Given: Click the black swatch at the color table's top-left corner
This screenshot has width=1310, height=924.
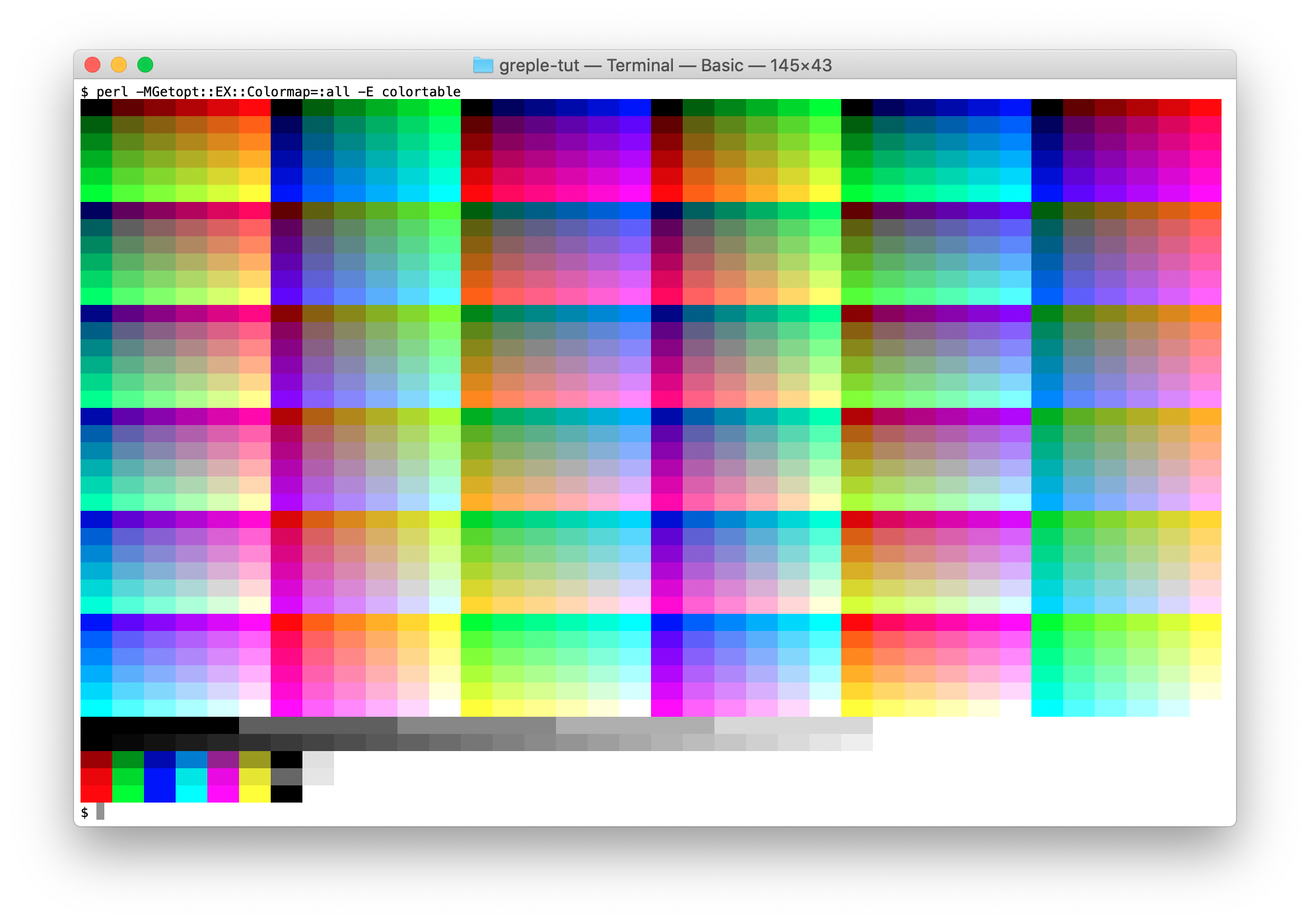Looking at the screenshot, I should [96, 108].
